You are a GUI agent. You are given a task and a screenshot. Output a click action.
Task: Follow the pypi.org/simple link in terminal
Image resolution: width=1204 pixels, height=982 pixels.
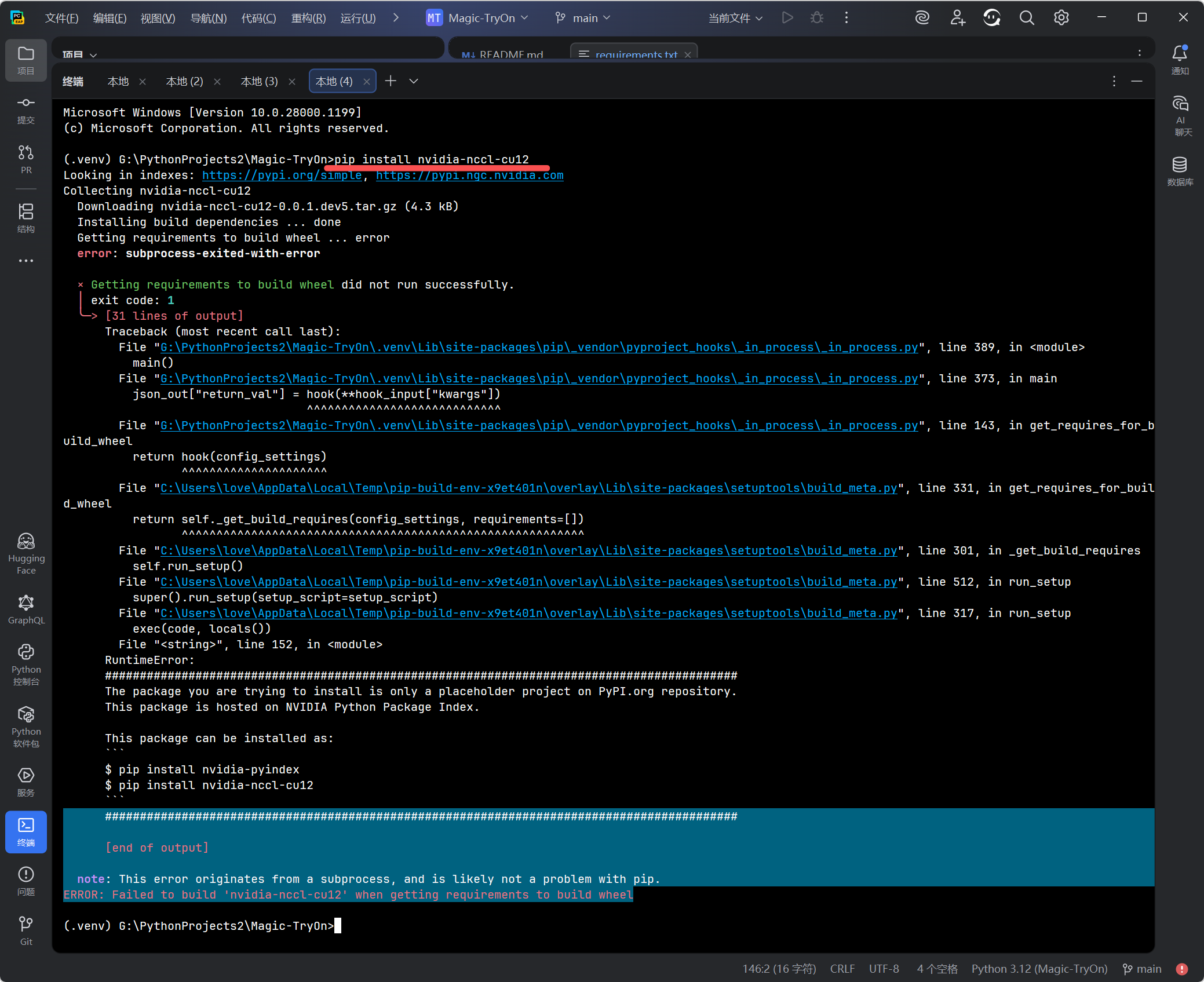(283, 175)
